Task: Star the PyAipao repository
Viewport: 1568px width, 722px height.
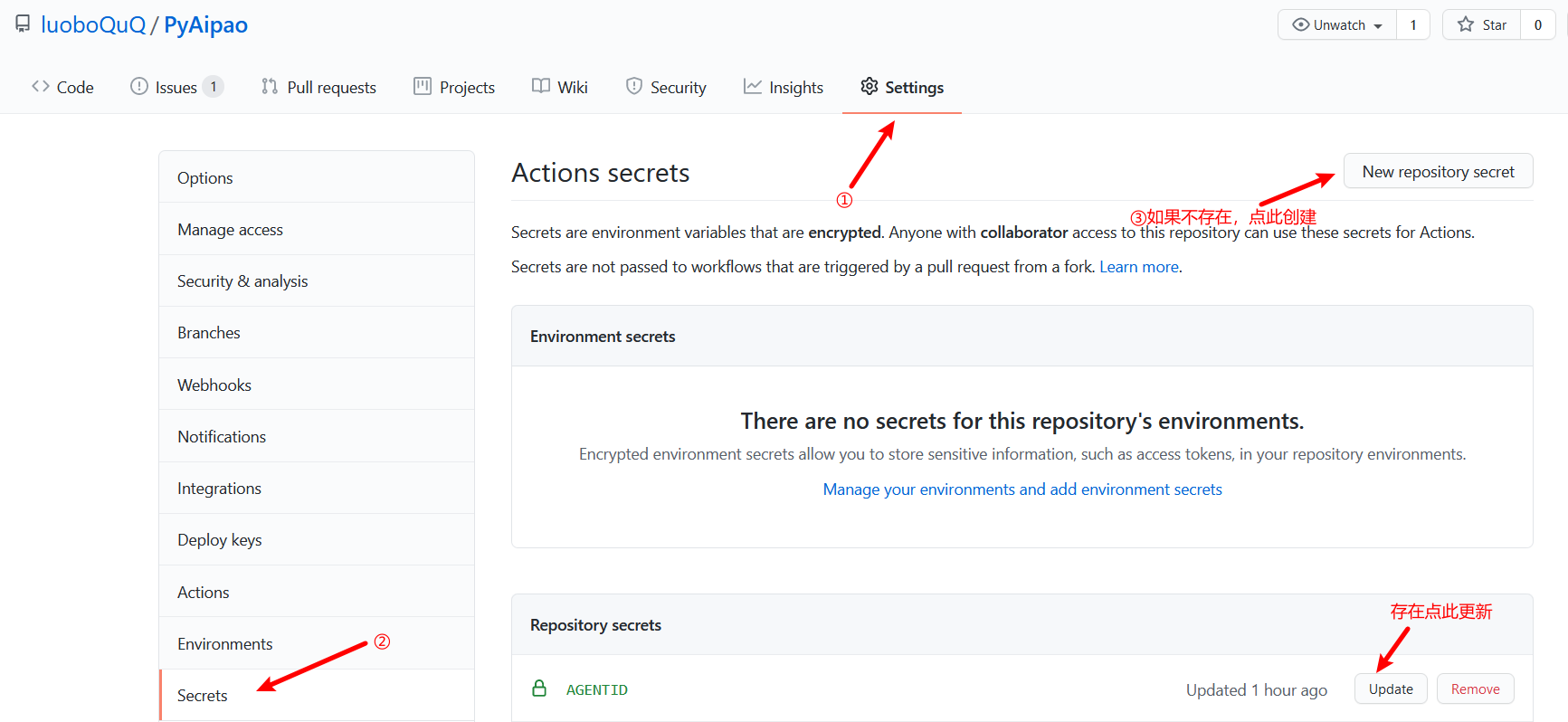Action: (x=1482, y=25)
